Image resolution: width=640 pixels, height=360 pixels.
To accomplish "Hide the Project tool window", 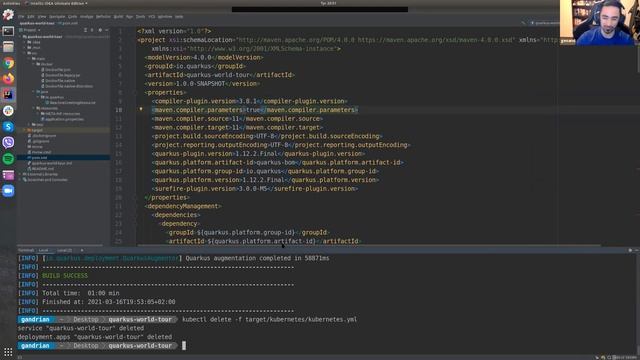I will tap(107, 30).
